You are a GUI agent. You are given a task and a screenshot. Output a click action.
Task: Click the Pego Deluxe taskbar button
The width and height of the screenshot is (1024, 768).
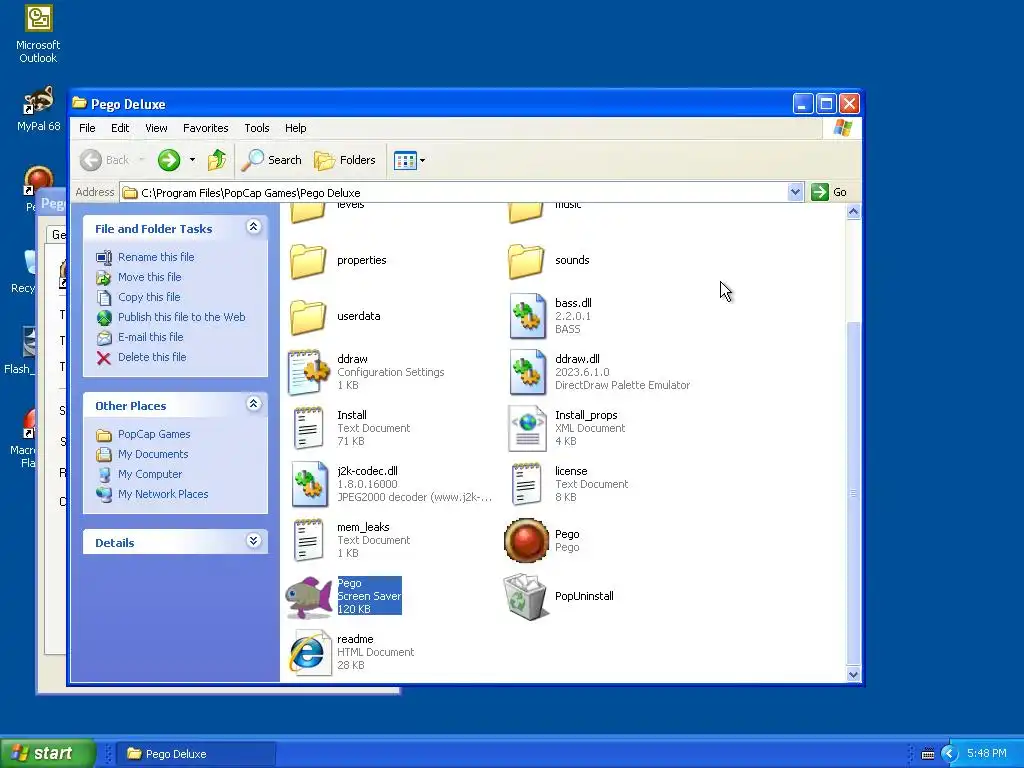click(196, 754)
